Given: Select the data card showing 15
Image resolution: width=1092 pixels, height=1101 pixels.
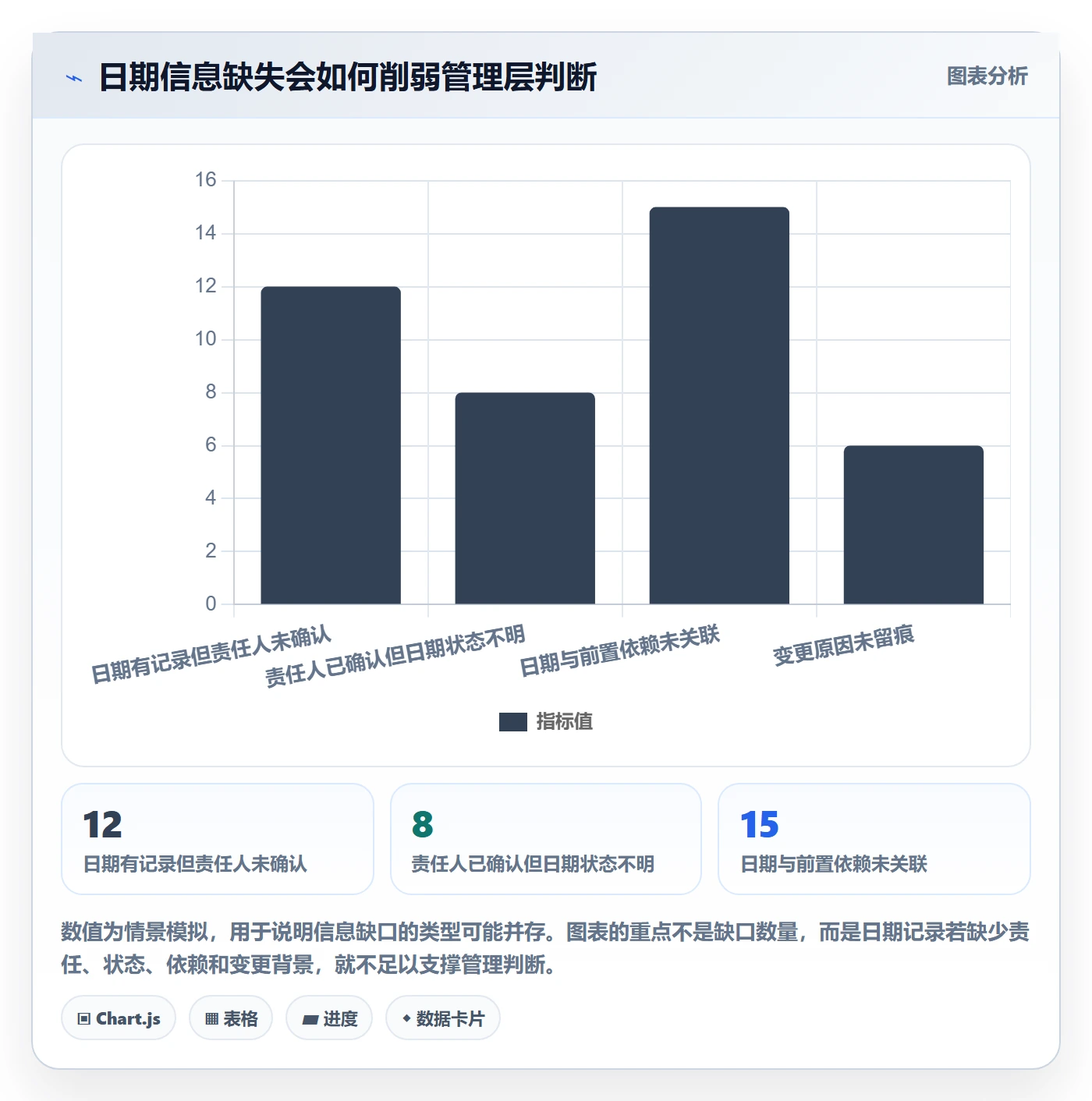Looking at the screenshot, I should coord(874,839).
